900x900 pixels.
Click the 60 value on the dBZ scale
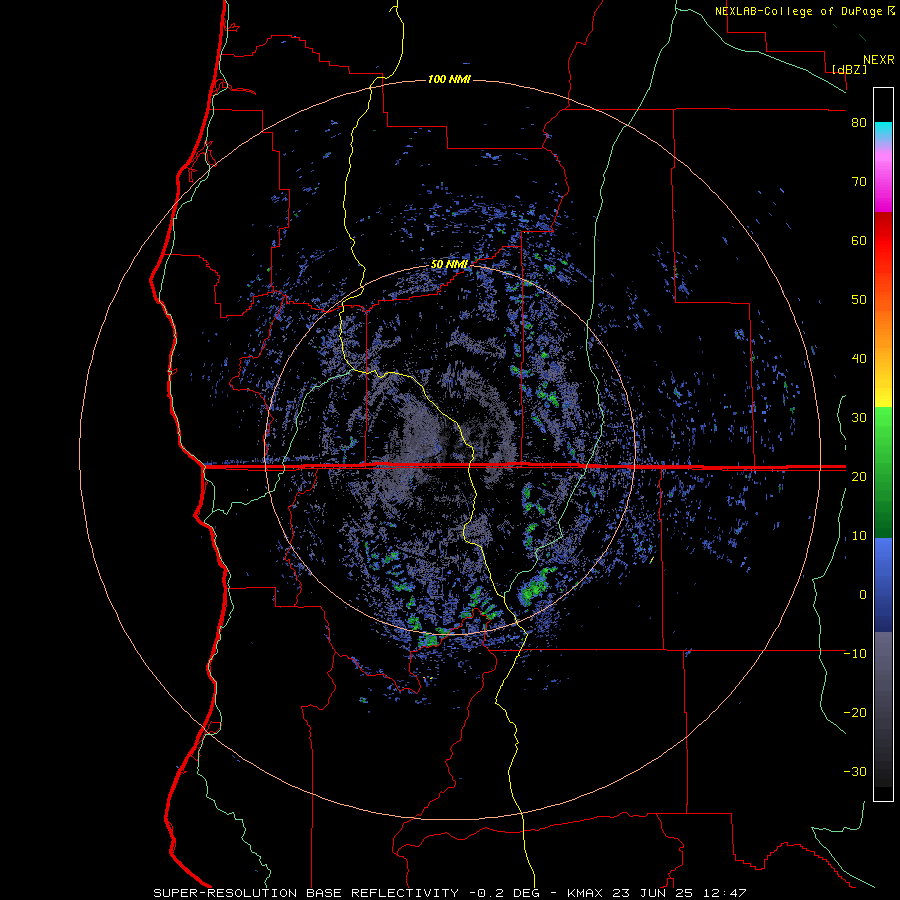859,240
